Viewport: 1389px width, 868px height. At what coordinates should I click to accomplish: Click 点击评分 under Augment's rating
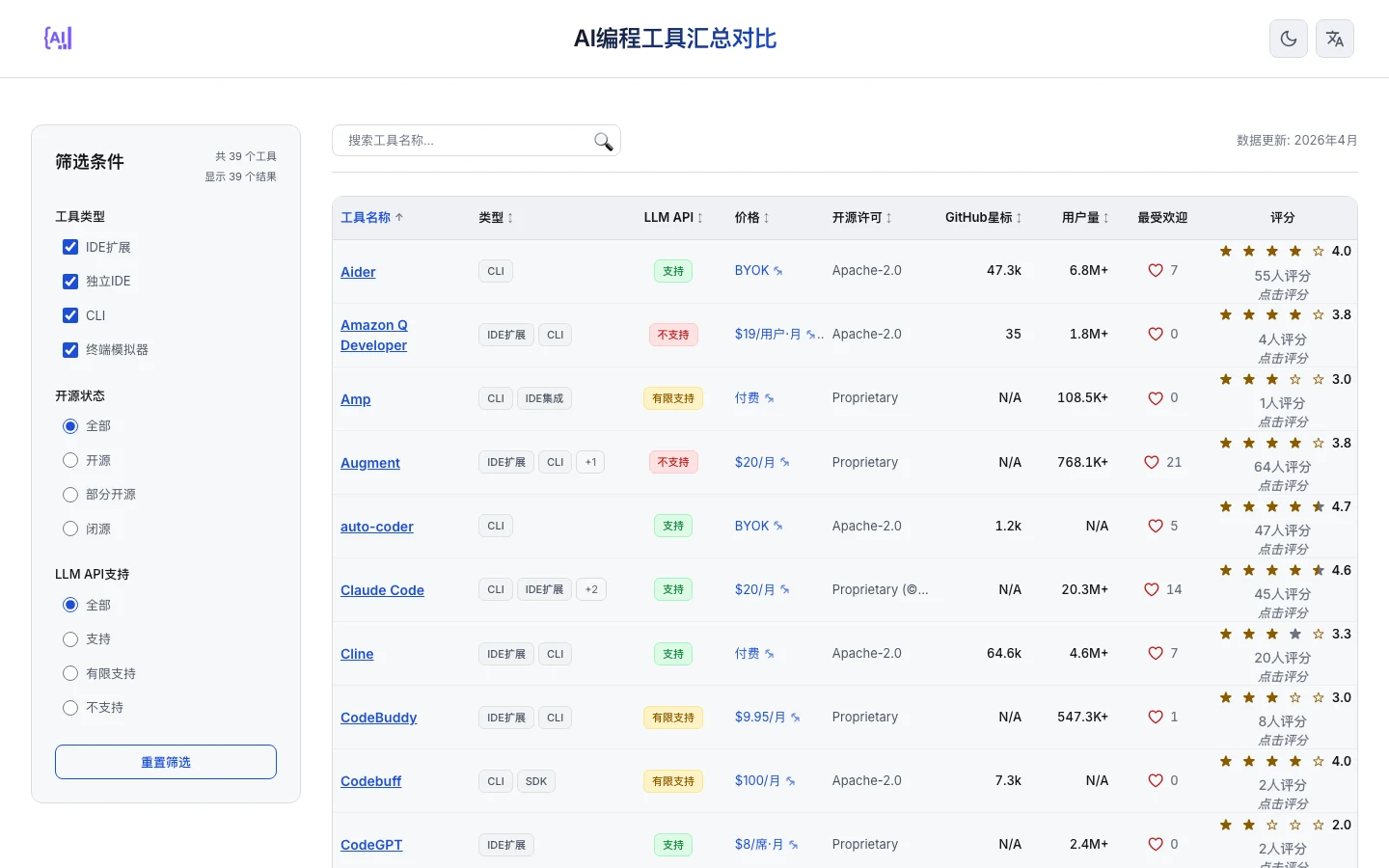[x=1283, y=486]
